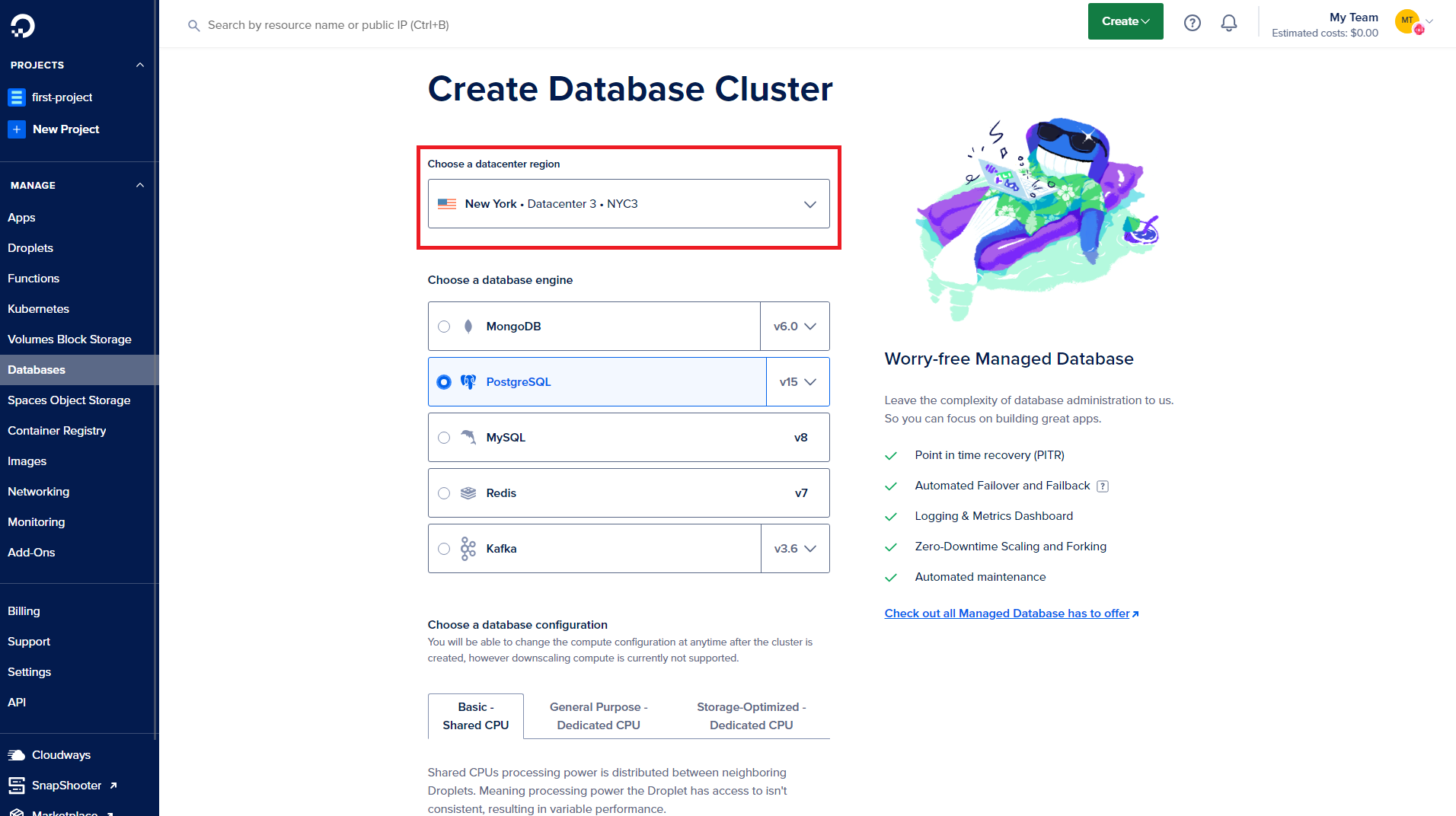This screenshot has width=1456, height=816.
Task: Click the New Project plus icon
Action: tap(16, 129)
